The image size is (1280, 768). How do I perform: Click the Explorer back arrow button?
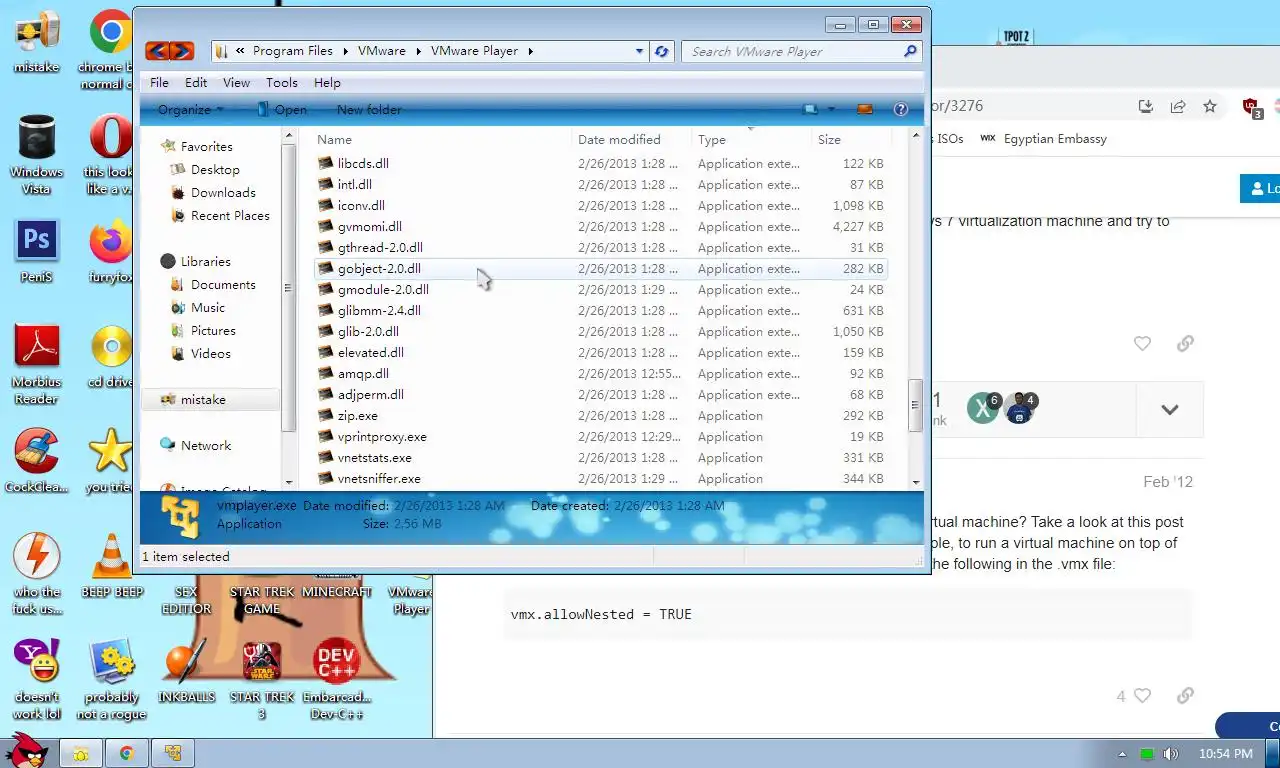(x=157, y=51)
